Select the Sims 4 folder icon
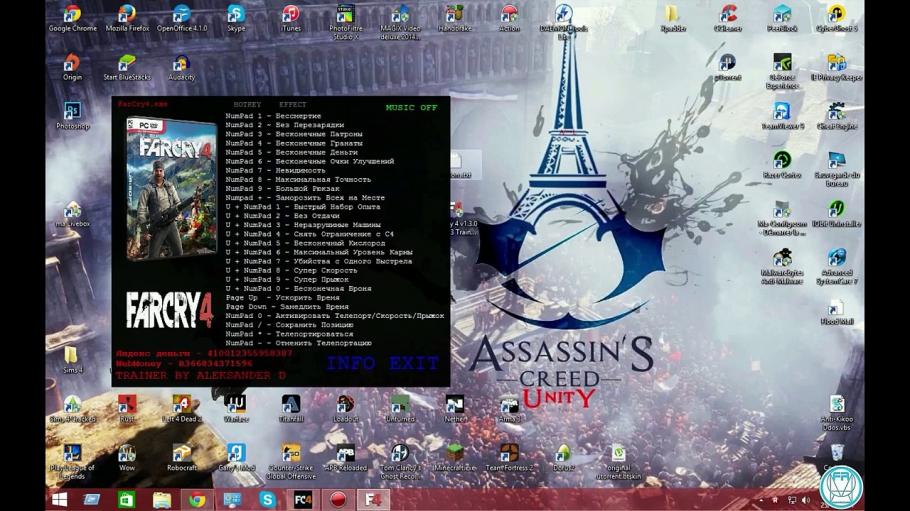The width and height of the screenshot is (910, 511). point(72,357)
